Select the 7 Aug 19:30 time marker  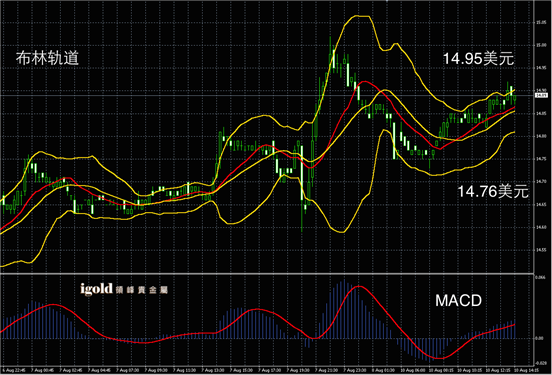point(298,370)
